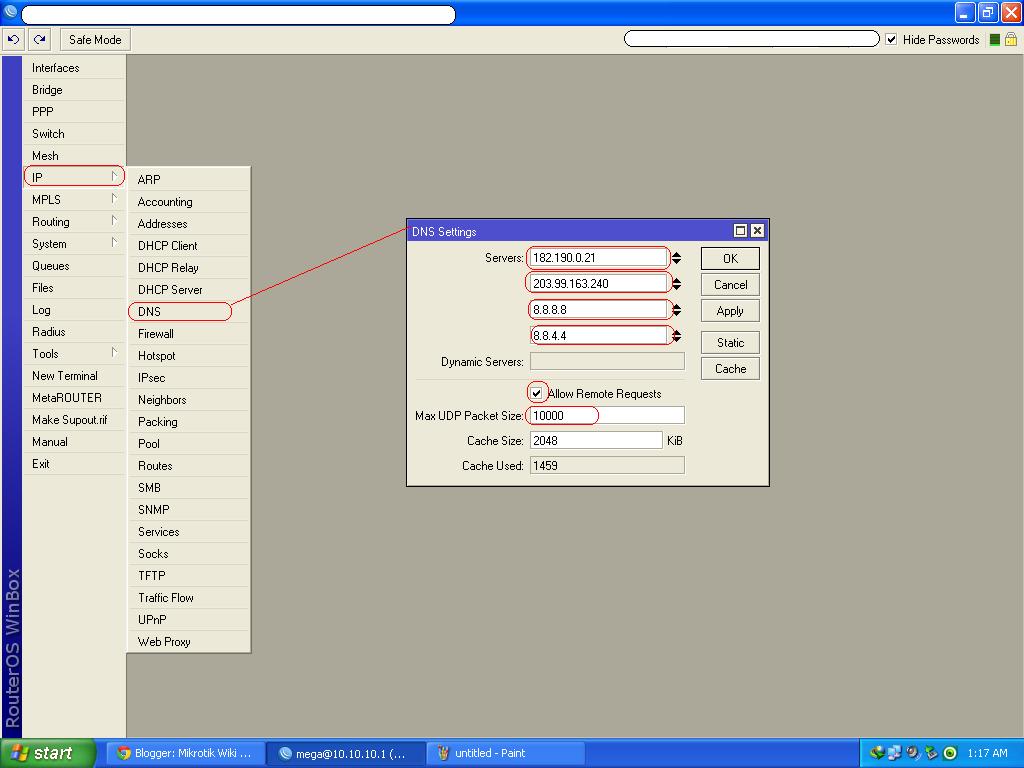The width and height of the screenshot is (1024, 768).
Task: Open Web Proxy from the IP submenu
Action: coord(189,641)
